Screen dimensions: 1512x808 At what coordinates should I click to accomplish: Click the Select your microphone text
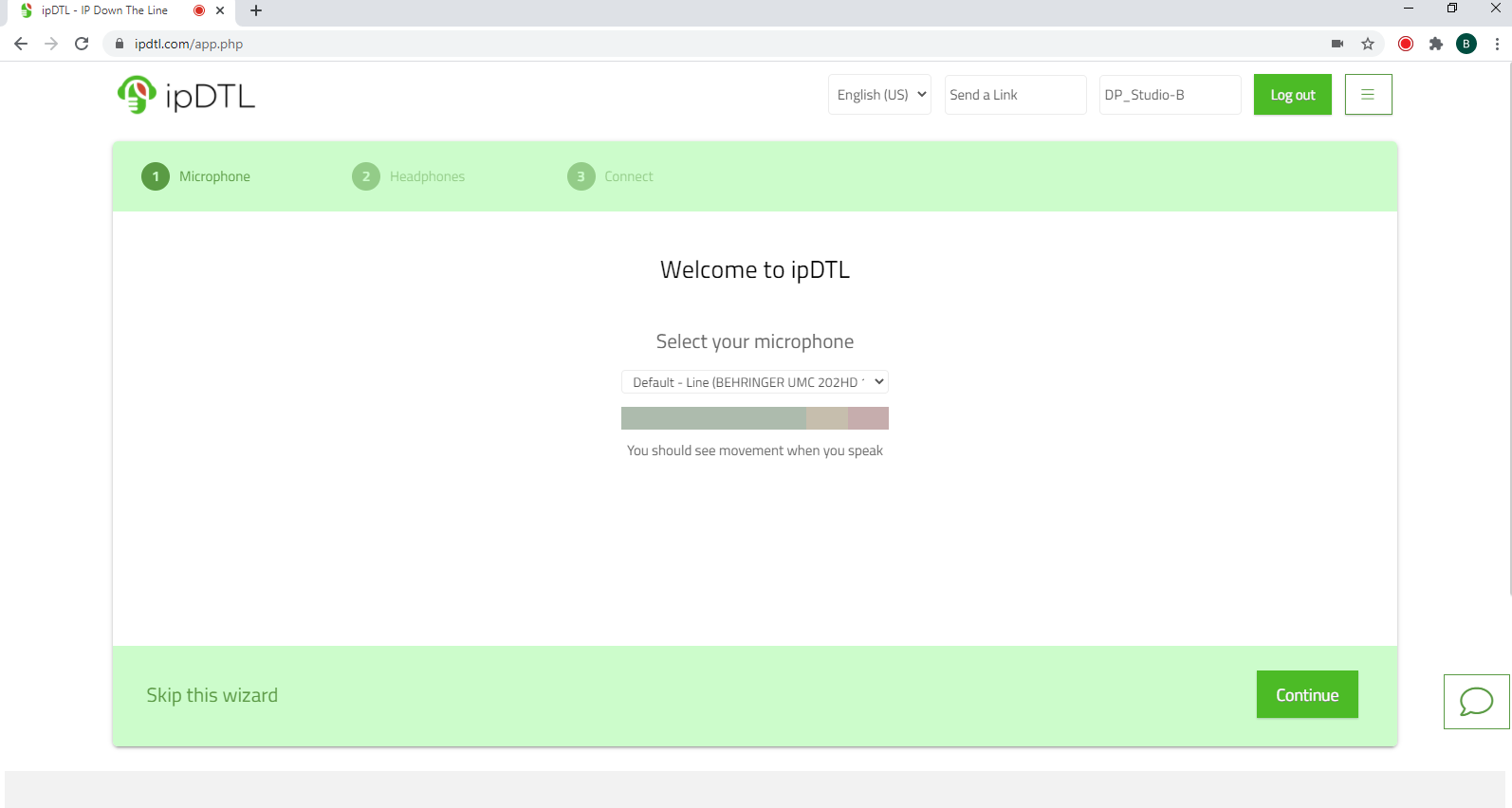(x=755, y=341)
